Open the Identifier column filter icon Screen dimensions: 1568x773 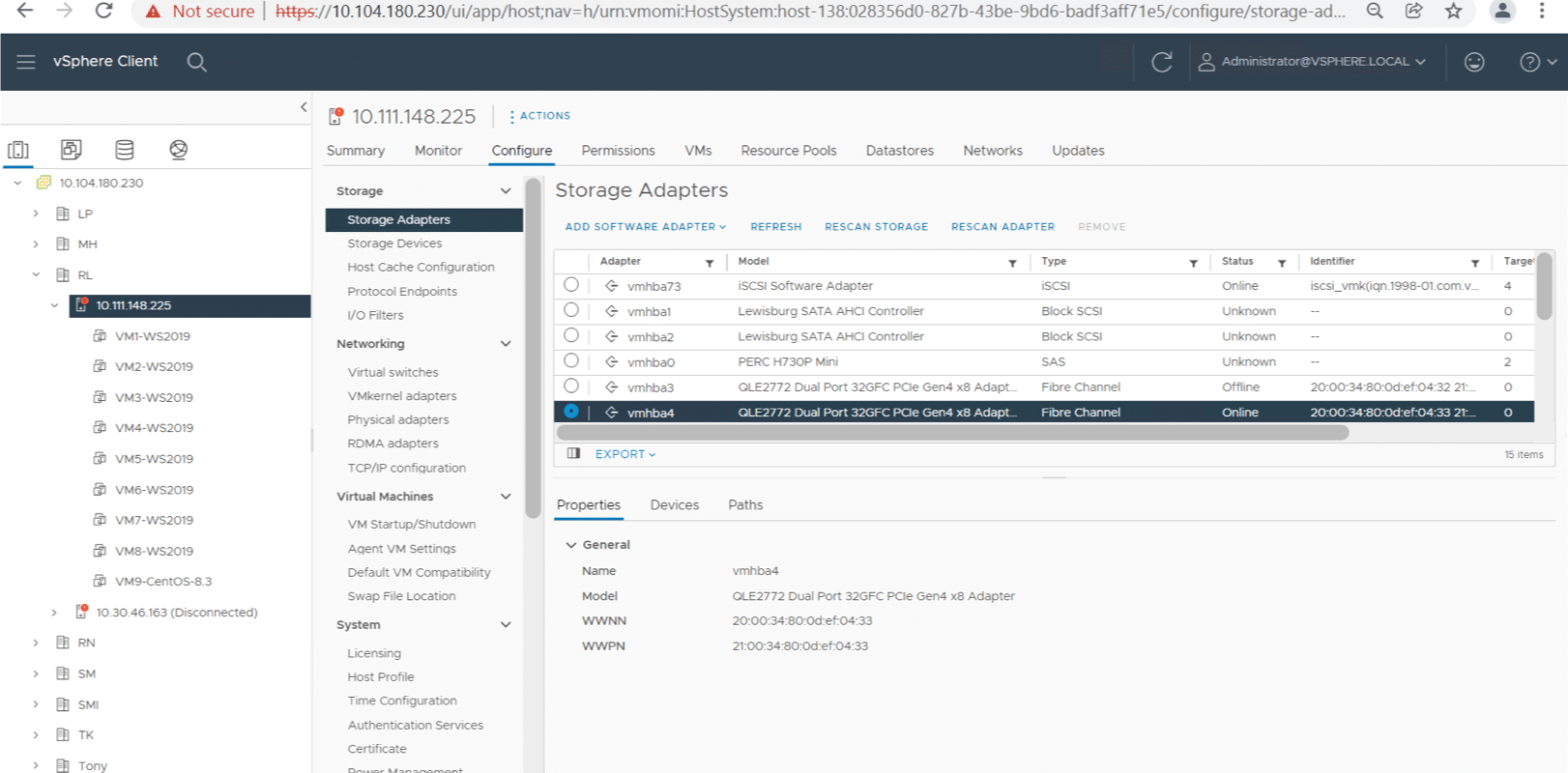1475,263
